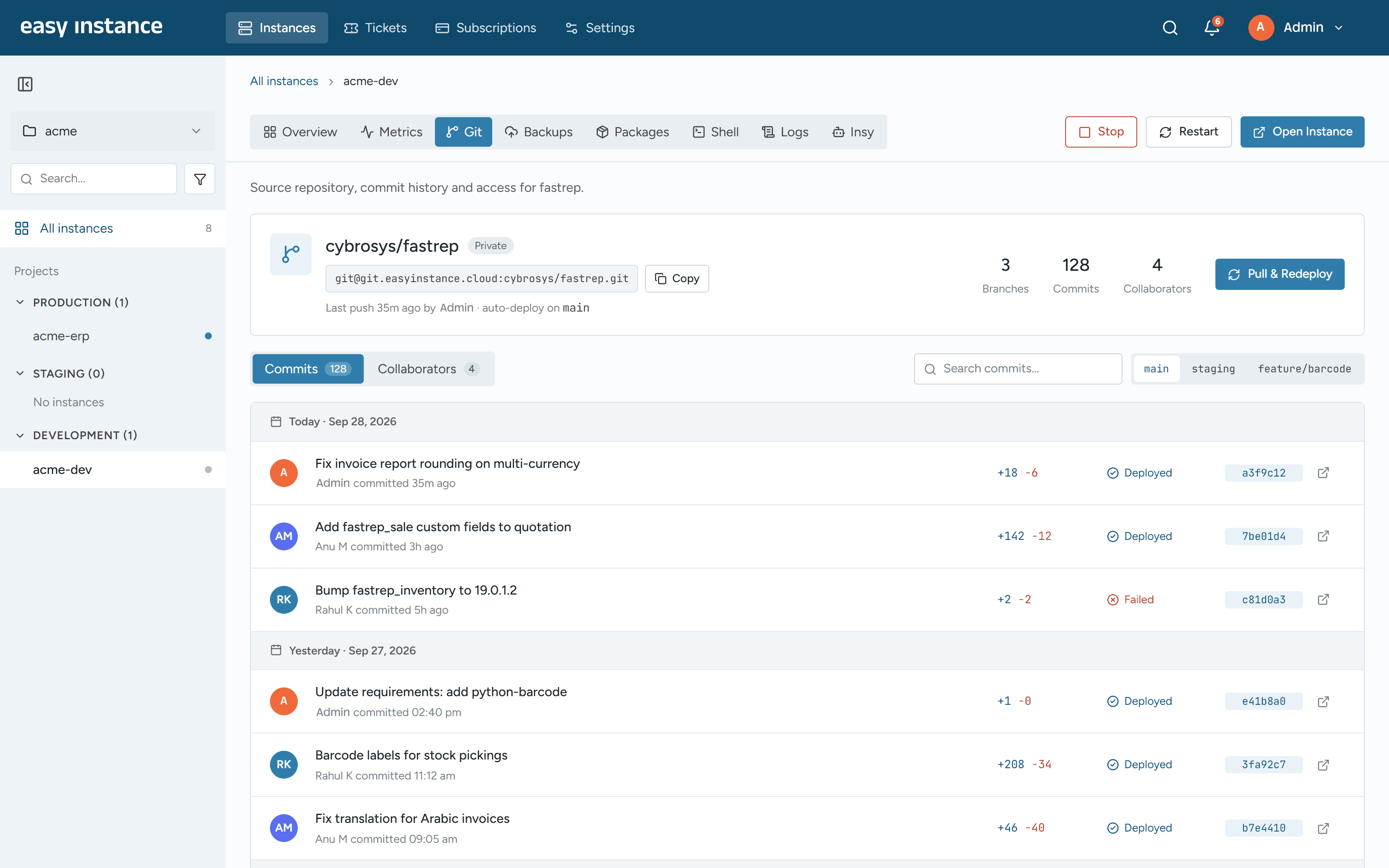
Task: Click commit hash a3f9c12
Action: tap(1263, 473)
